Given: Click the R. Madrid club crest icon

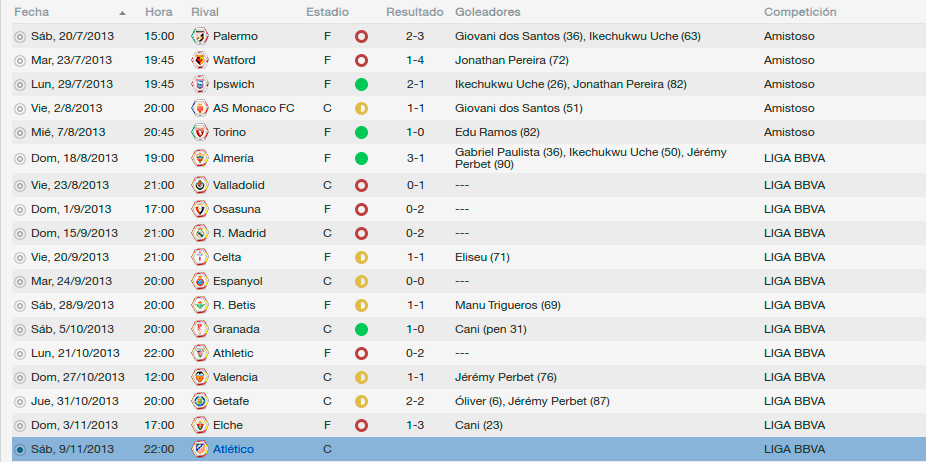Looking at the screenshot, I should [x=200, y=233].
